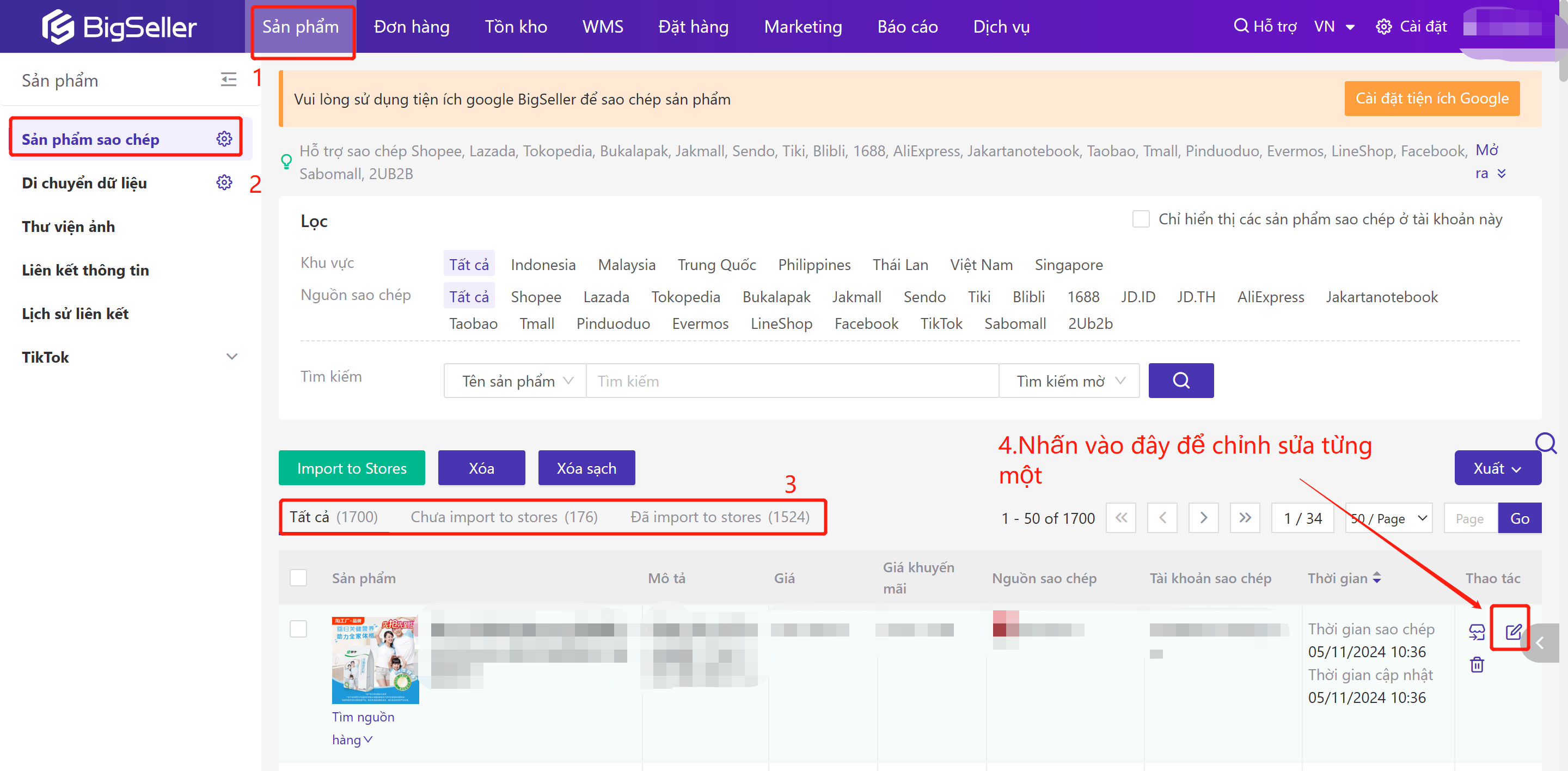Click the product thumbnail image

click(x=375, y=660)
